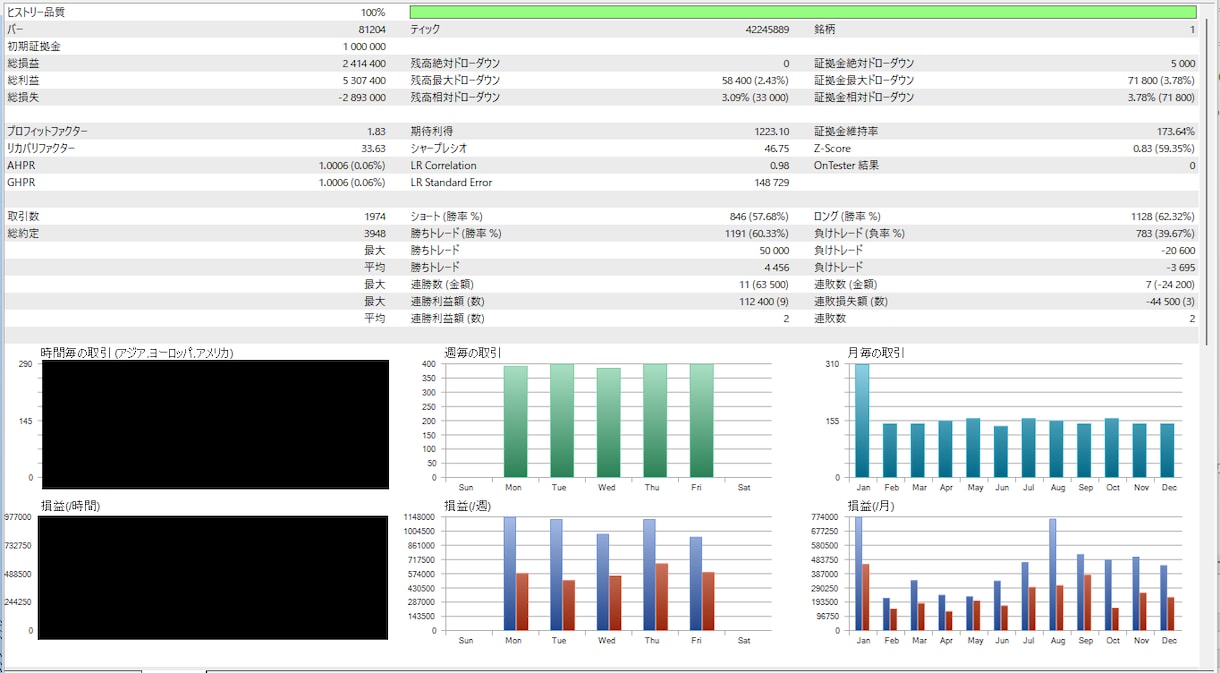
Task: Click the GHPR row label
Action: pos(20,182)
